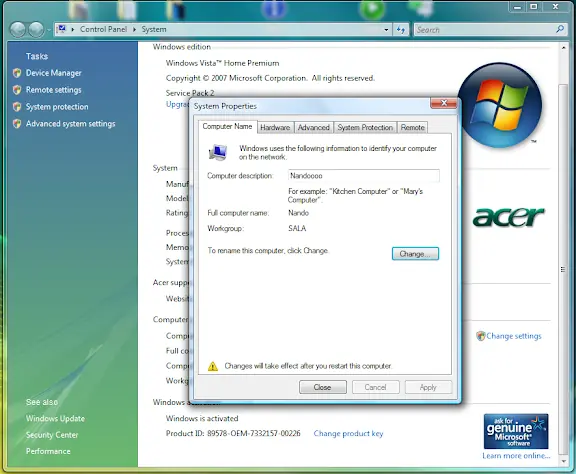Click the Change product key link
The image size is (576, 474).
(x=348, y=434)
